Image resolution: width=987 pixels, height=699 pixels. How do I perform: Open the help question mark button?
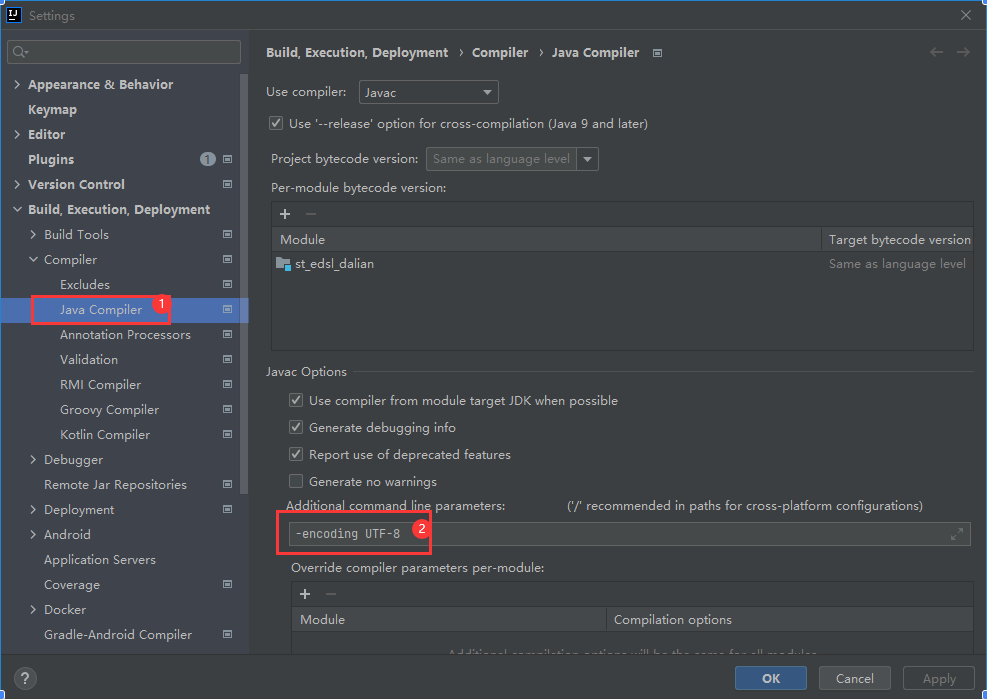[x=25, y=678]
